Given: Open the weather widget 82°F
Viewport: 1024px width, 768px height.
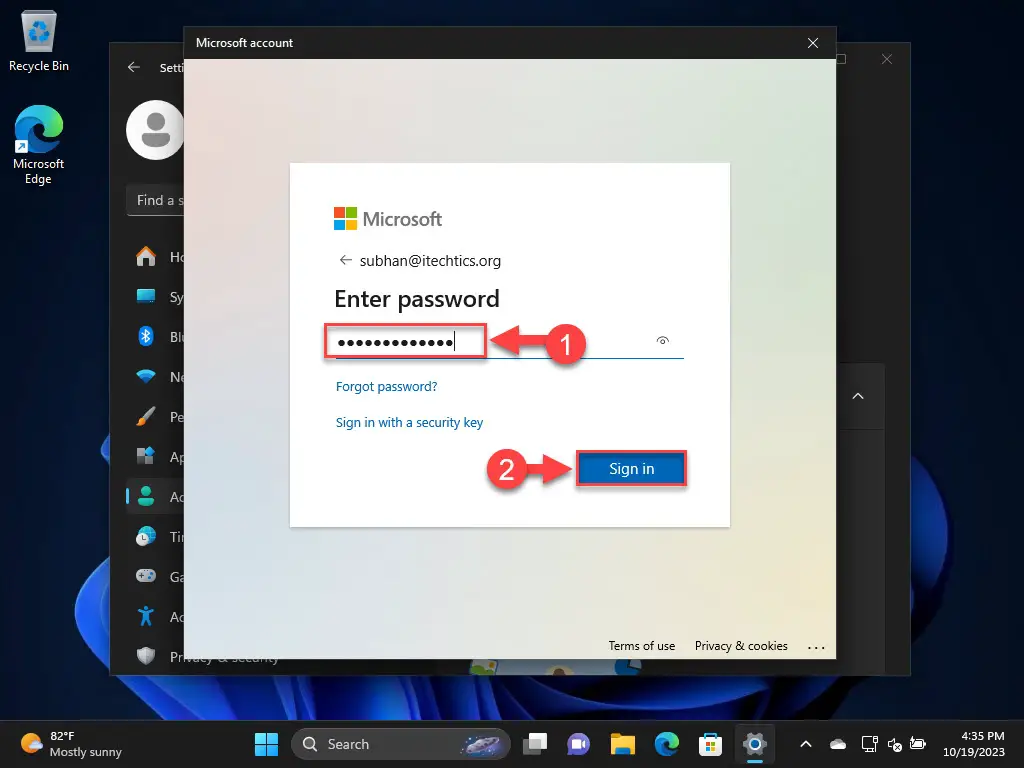Looking at the screenshot, I should 71,744.
